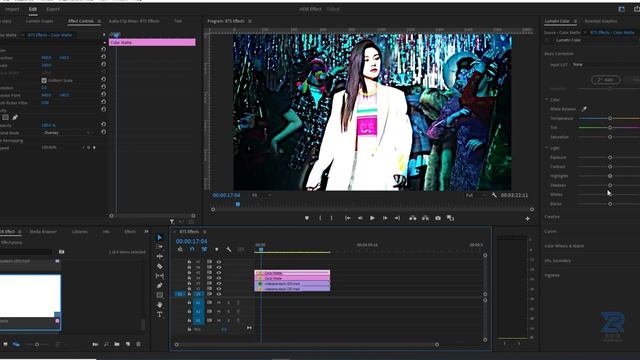Click pen mask icon under Opacity
Image resolution: width=640 pixels, height=360 pixels.
15,118
